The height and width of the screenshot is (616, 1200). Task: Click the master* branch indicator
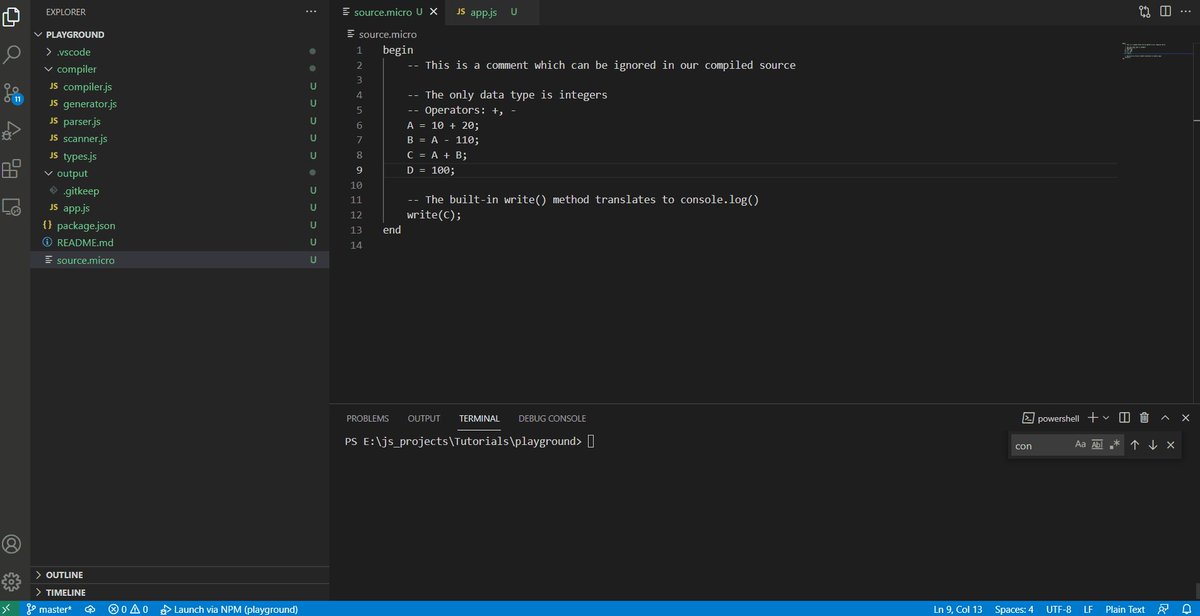coord(49,609)
